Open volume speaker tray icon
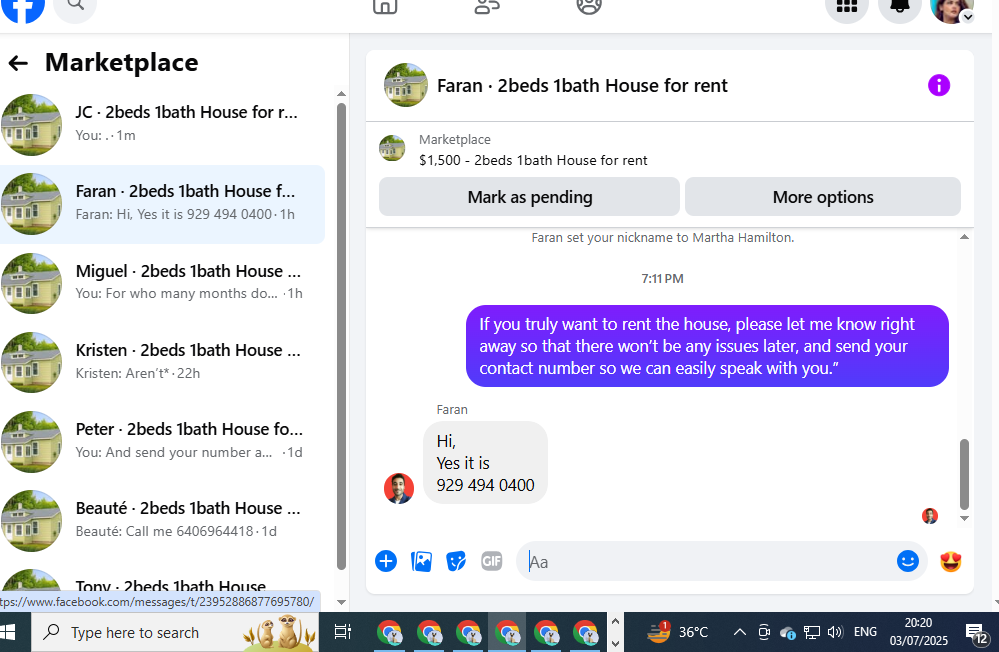 click(835, 632)
